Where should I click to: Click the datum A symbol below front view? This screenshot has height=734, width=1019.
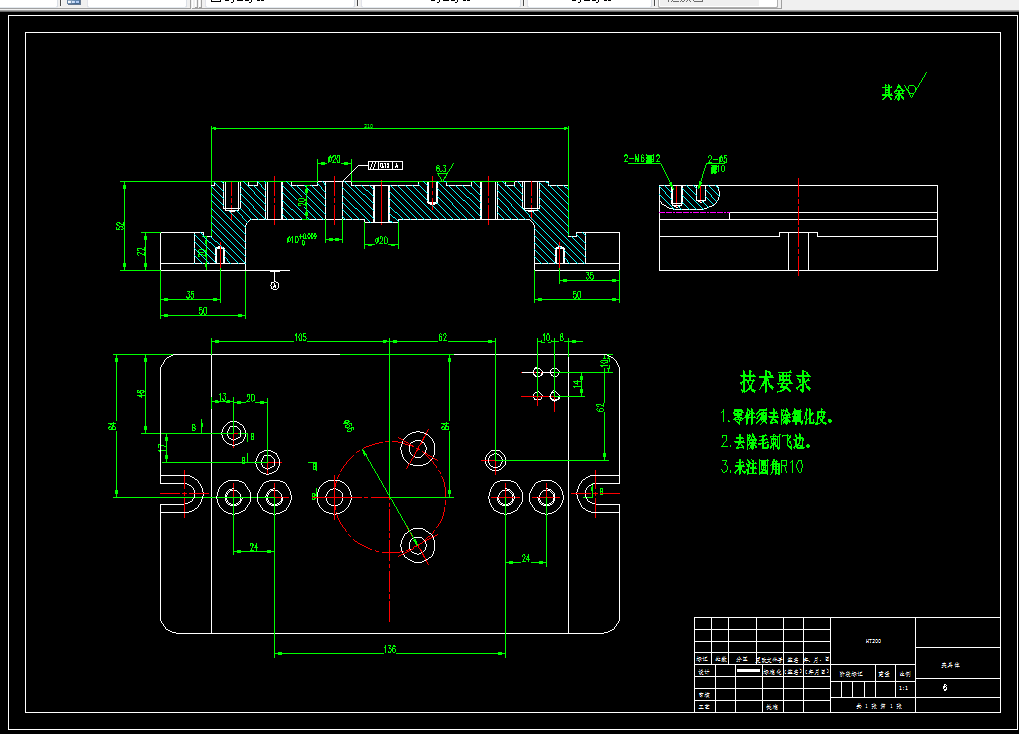point(275,285)
